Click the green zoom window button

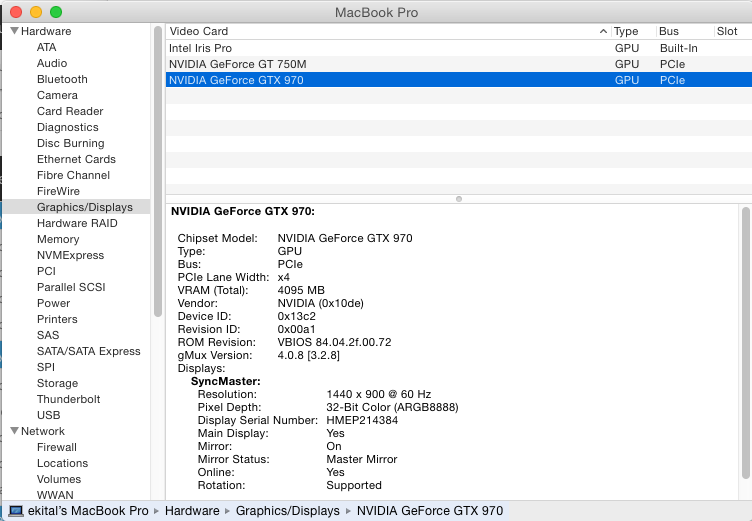[x=56, y=12]
